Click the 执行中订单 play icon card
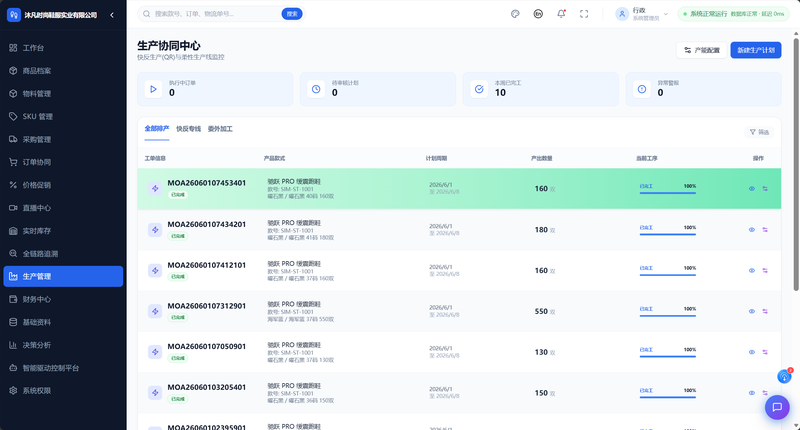Image resolution: width=800 pixels, height=430 pixels. tap(154, 89)
